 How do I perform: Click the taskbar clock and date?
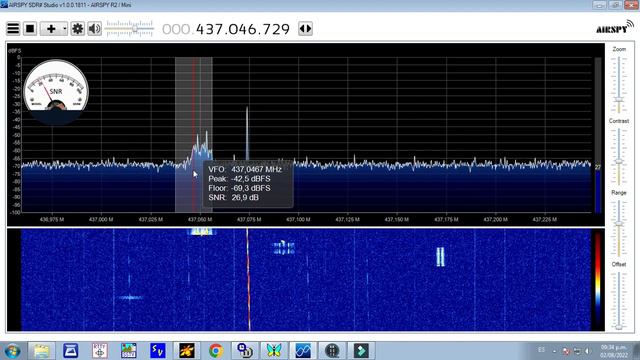[614, 351]
